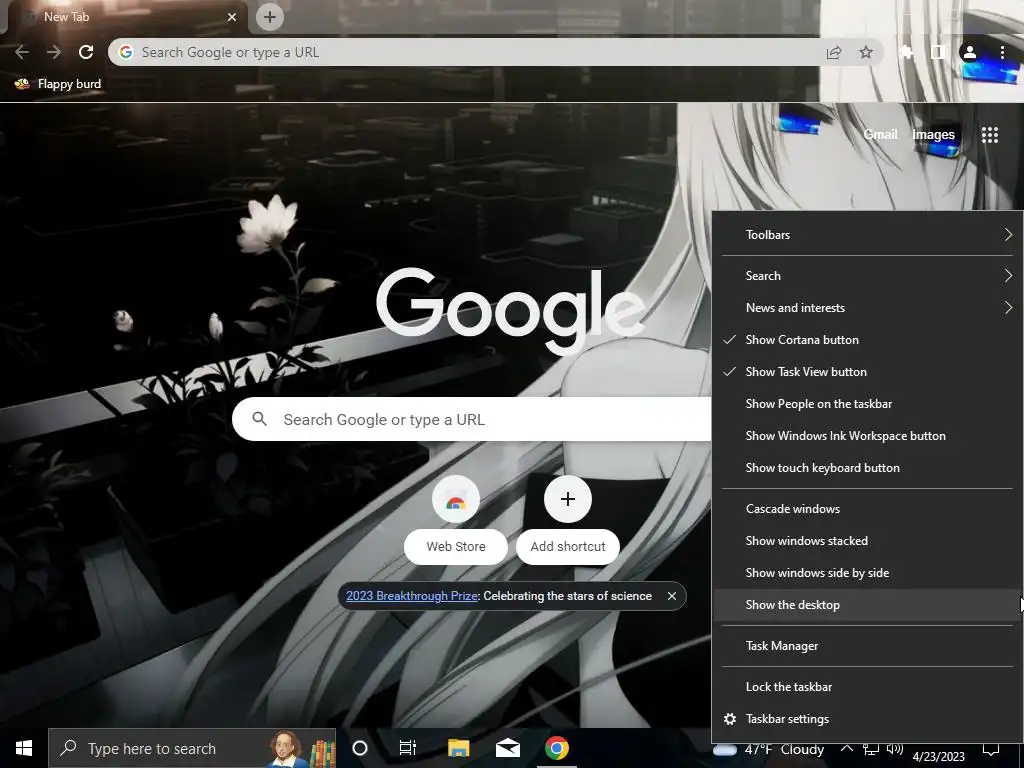1024x768 pixels.
Task: Open the Chrome profile avatar
Action: tap(970, 52)
